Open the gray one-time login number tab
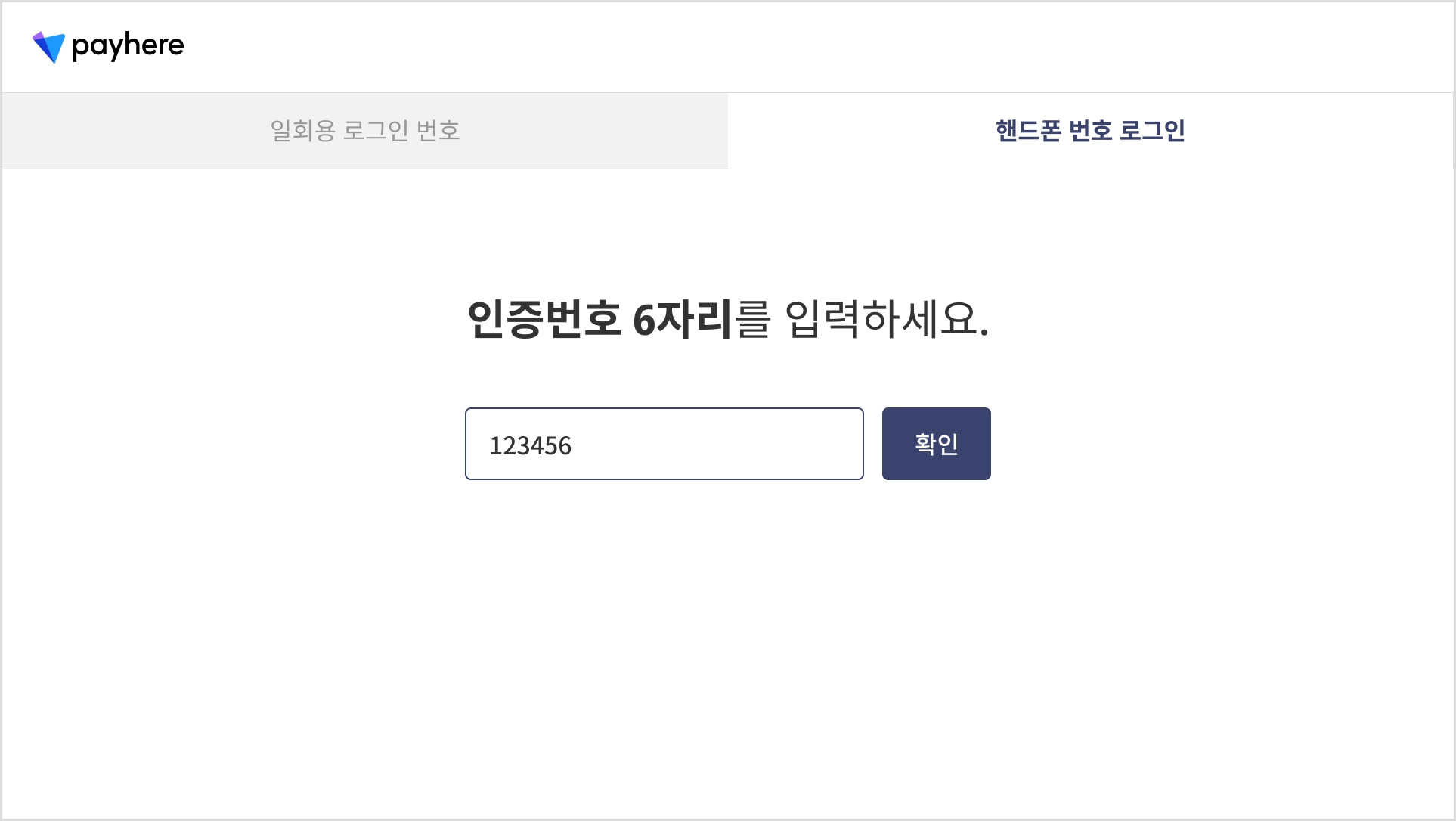Image resolution: width=1456 pixels, height=821 pixels. [365, 131]
